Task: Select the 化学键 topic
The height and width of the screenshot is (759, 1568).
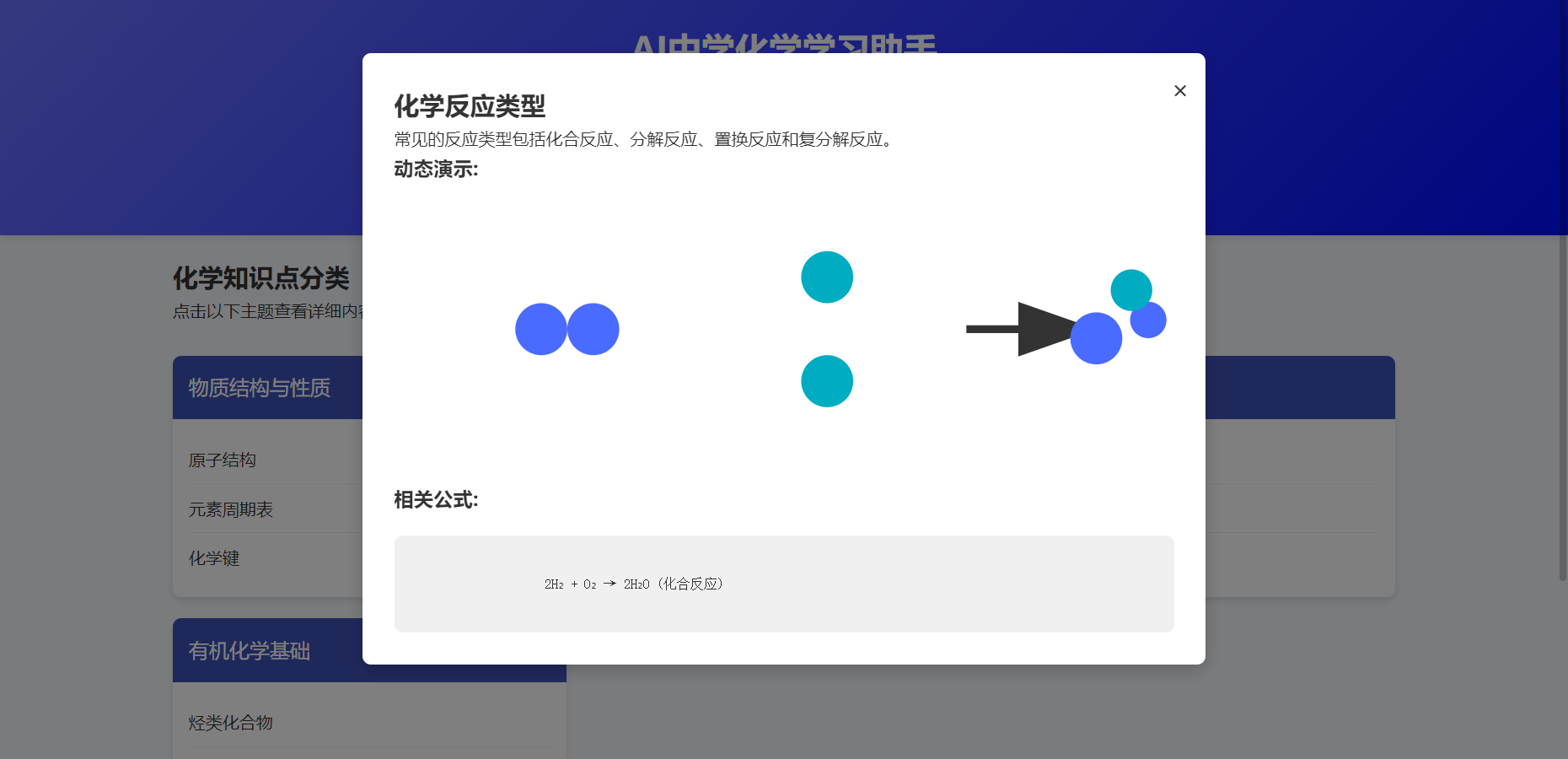Action: pos(214,558)
